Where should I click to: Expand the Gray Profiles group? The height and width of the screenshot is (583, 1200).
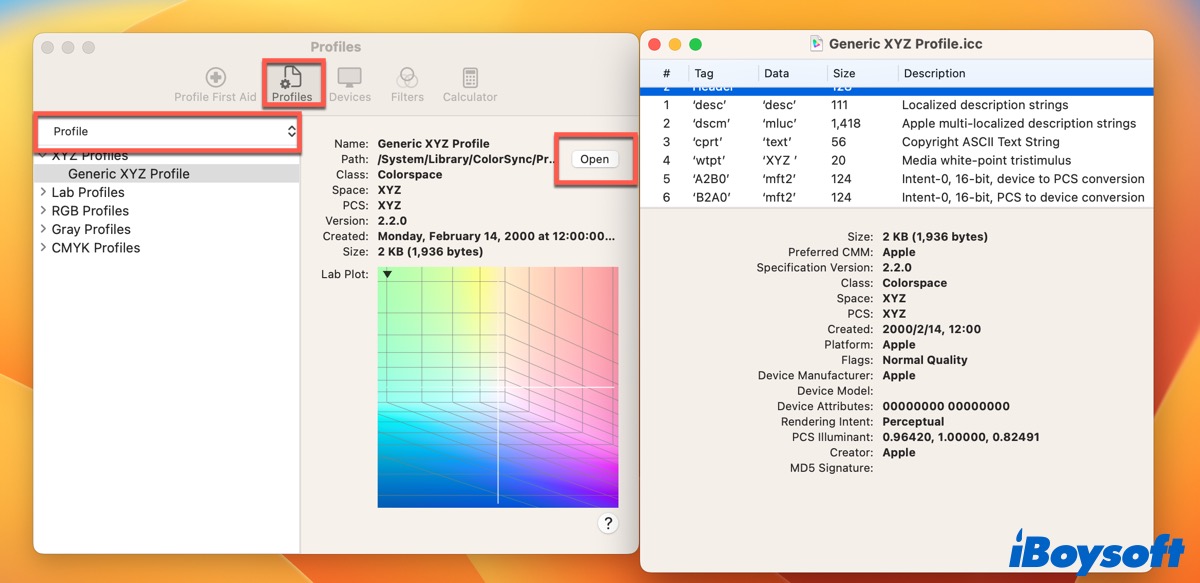(x=43, y=229)
